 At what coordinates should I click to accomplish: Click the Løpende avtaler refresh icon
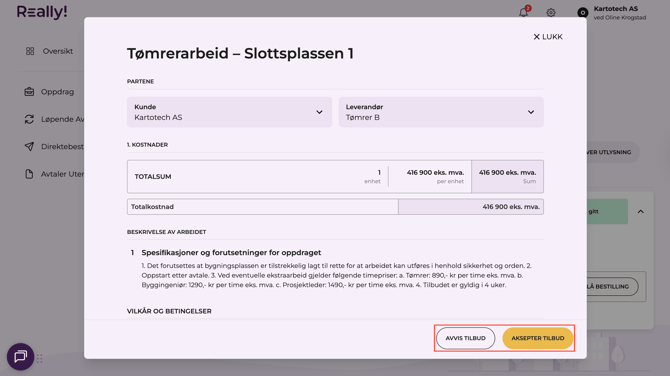tap(29, 119)
